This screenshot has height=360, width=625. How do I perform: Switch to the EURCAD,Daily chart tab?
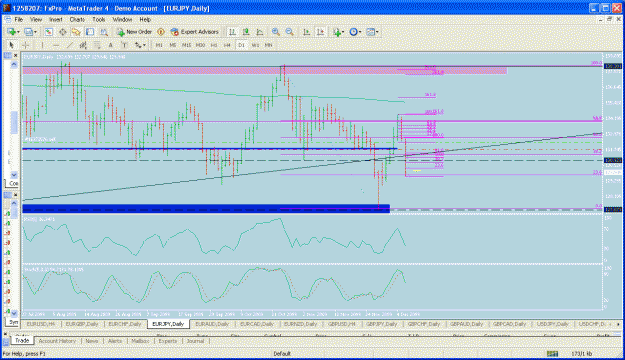coord(257,324)
